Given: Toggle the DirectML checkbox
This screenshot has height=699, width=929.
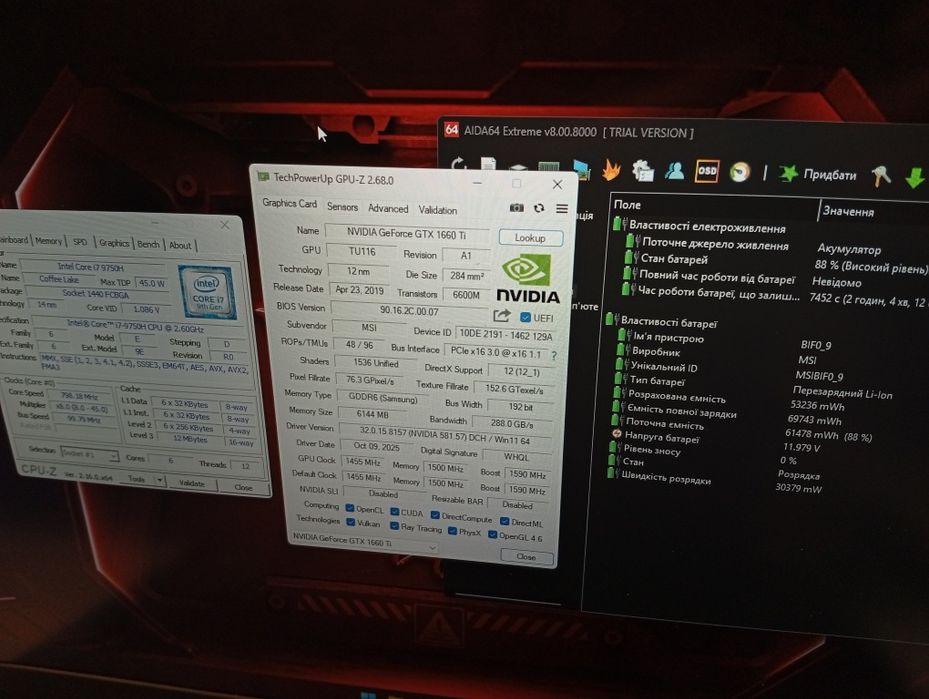Looking at the screenshot, I should [504, 521].
